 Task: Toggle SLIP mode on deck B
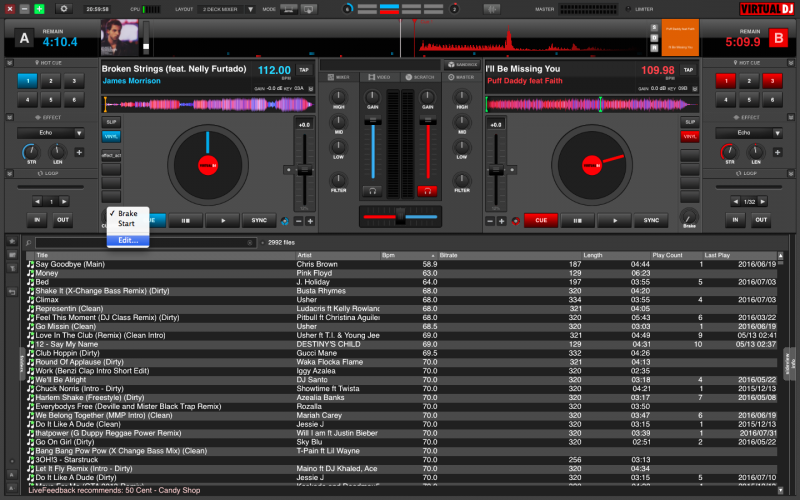coord(690,122)
